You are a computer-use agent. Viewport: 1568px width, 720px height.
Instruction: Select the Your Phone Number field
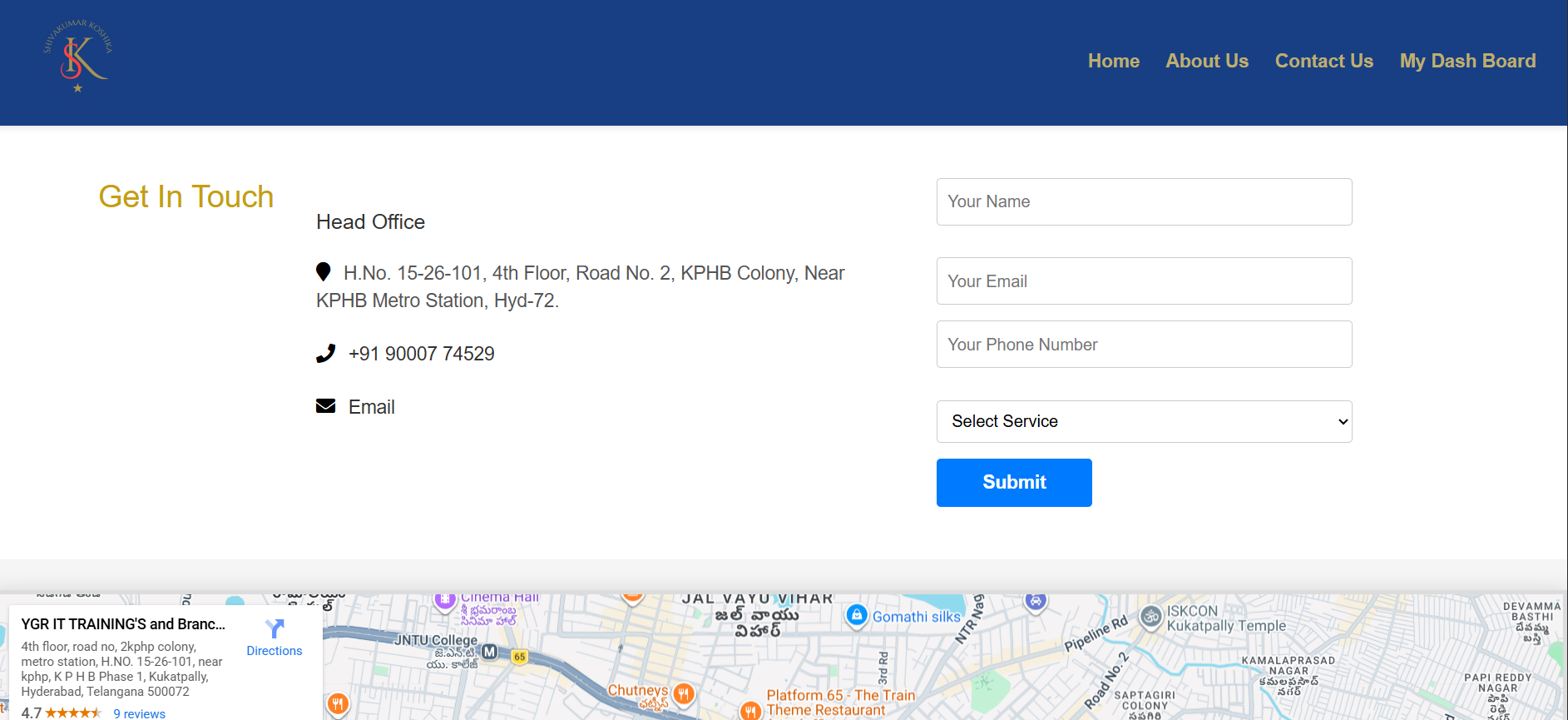click(x=1144, y=345)
